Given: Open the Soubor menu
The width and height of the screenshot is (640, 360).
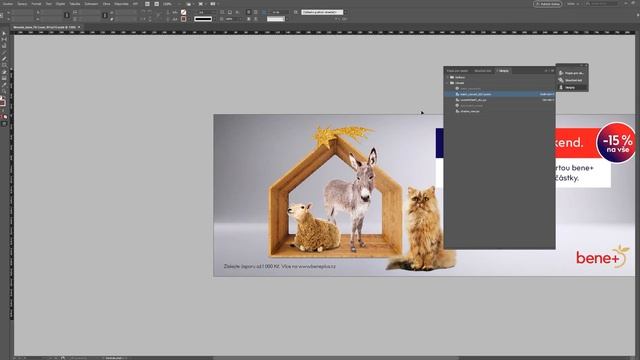Looking at the screenshot, I should [8, 4].
